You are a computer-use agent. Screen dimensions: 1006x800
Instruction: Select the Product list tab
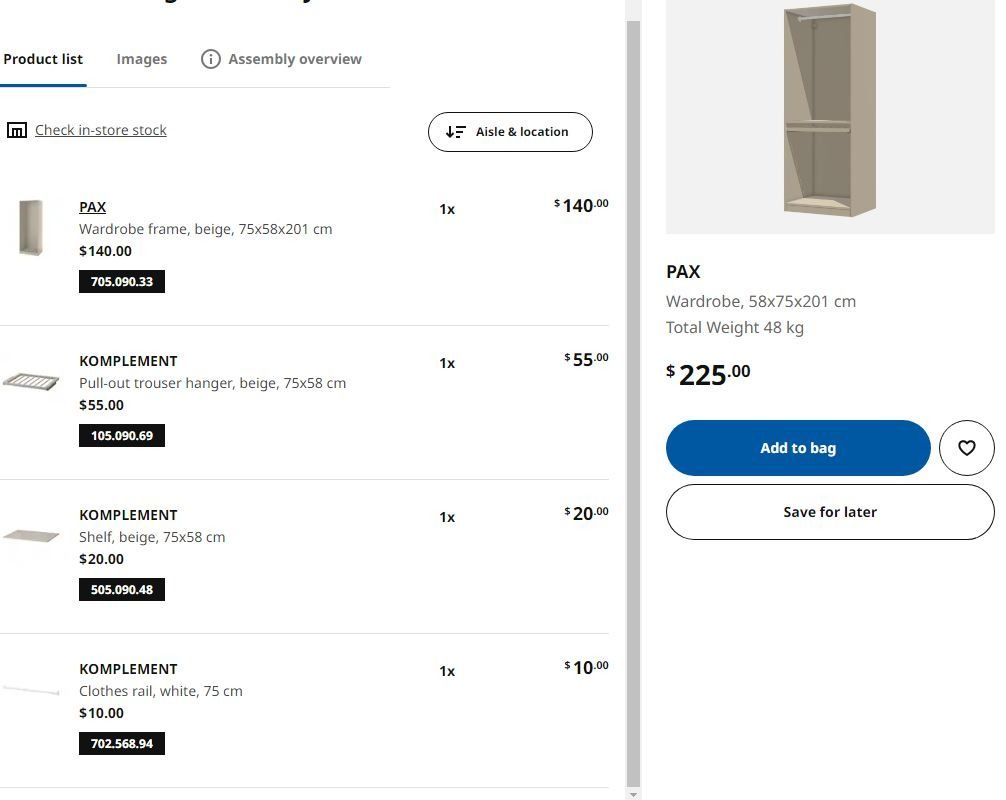click(43, 59)
